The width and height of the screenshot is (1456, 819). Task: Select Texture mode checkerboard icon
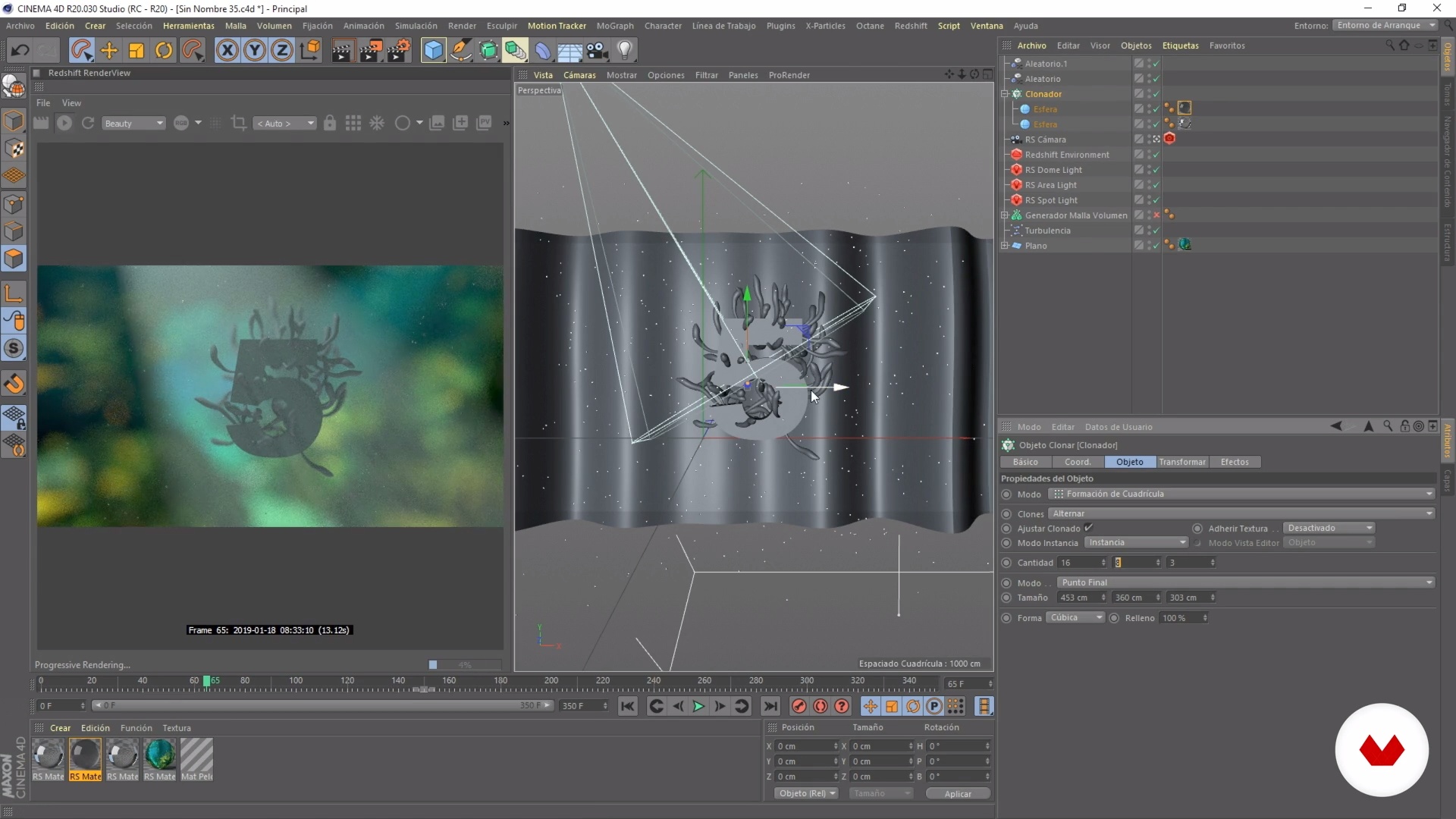[x=14, y=149]
